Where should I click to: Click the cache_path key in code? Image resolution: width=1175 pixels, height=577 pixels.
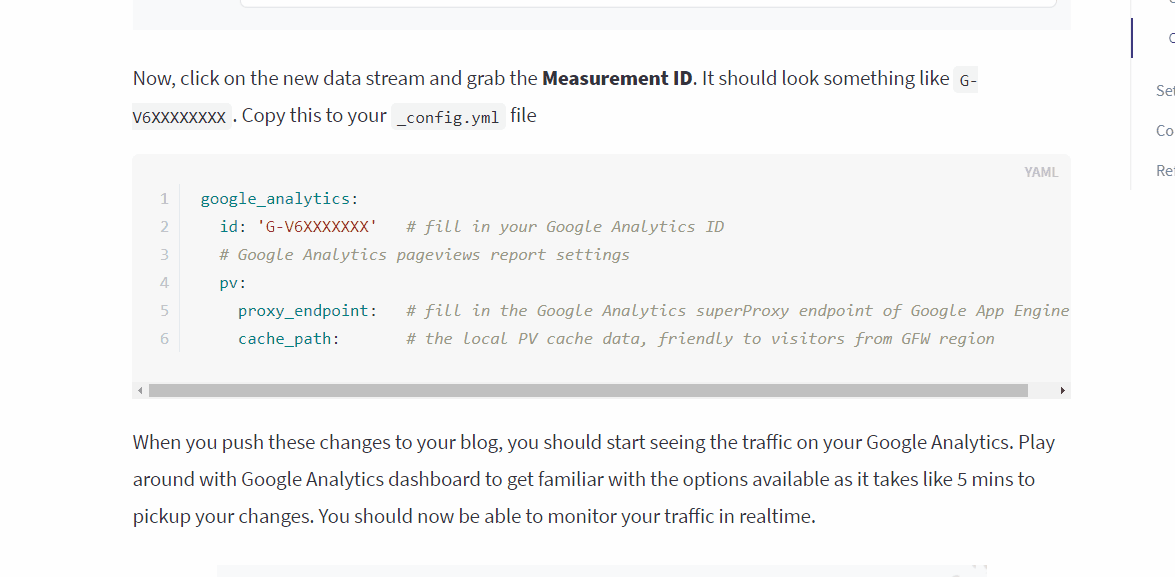tap(285, 339)
